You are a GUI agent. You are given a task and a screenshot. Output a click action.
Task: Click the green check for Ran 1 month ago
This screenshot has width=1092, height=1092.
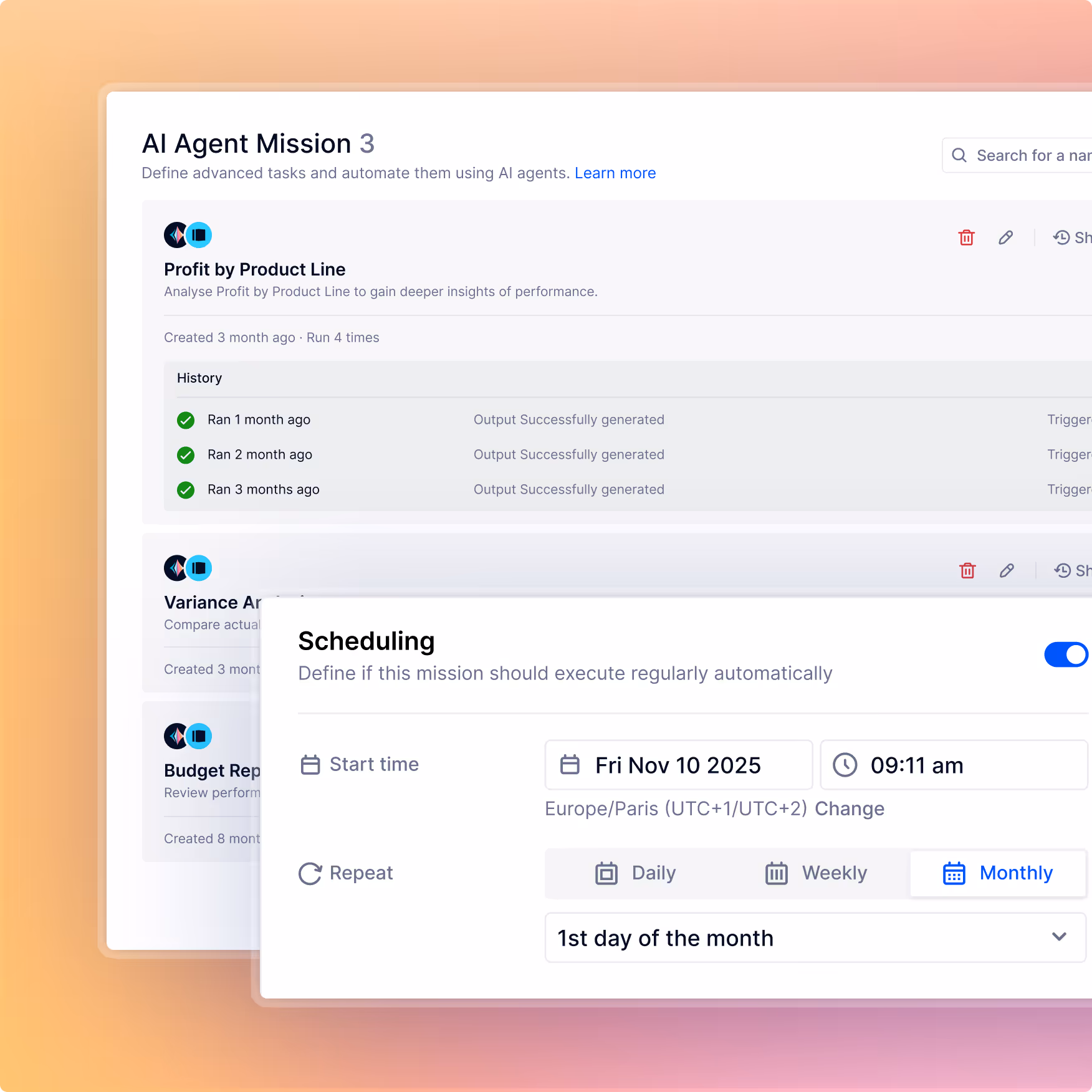[186, 420]
